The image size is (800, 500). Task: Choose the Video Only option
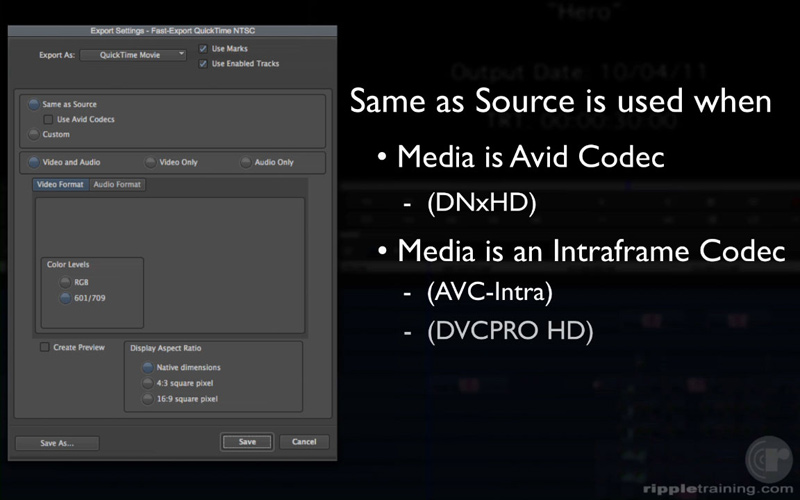tap(150, 162)
